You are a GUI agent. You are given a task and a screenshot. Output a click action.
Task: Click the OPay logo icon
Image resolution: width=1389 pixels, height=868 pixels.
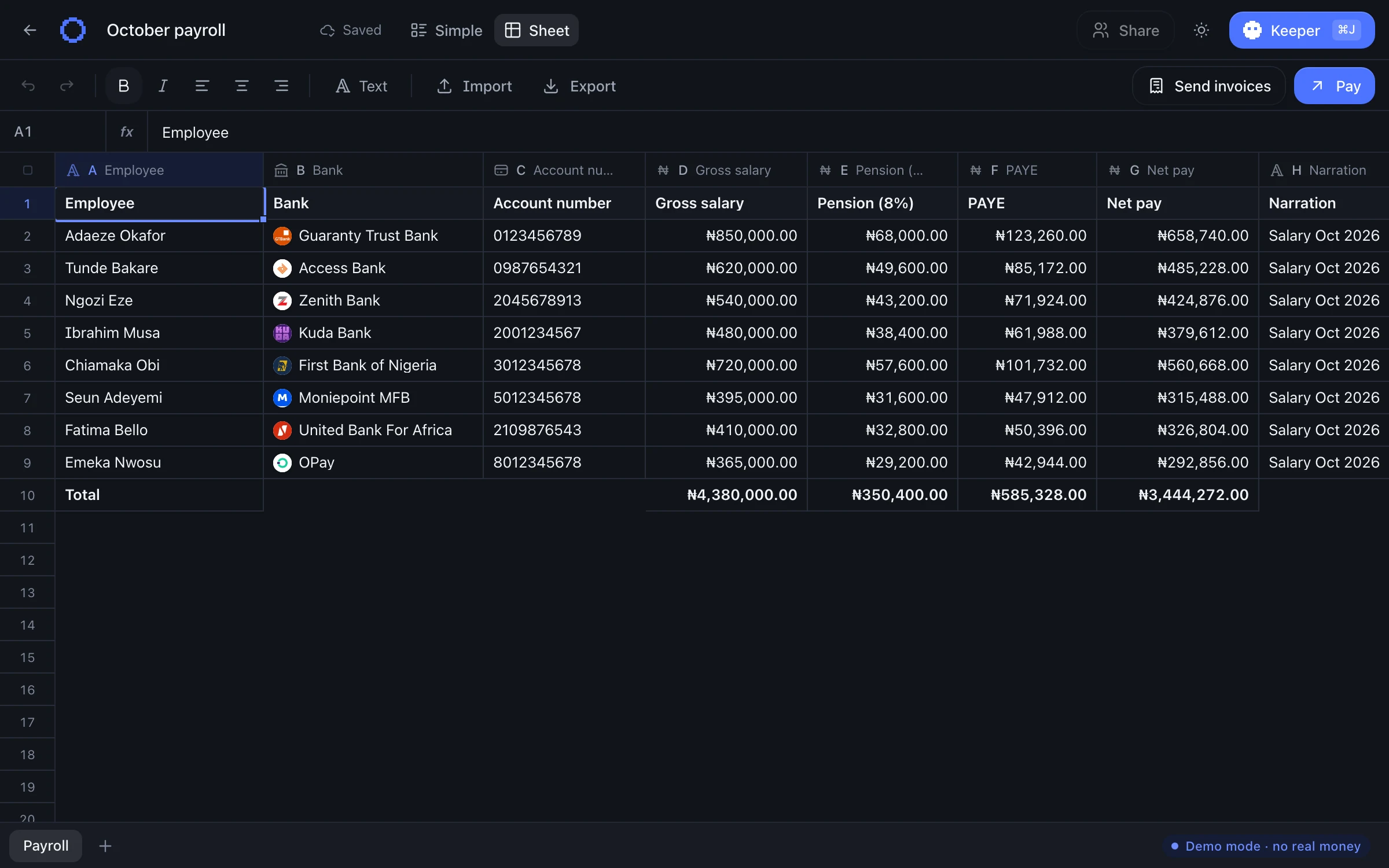pyautogui.click(x=282, y=462)
